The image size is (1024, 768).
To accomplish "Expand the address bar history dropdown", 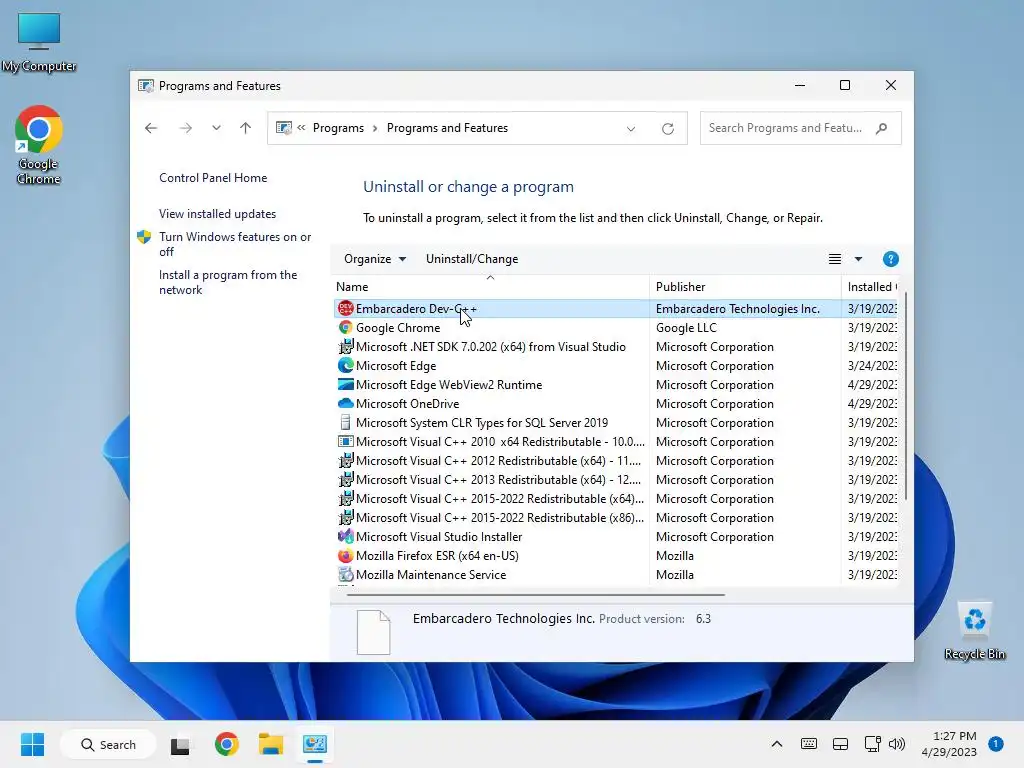I will click(631, 129).
